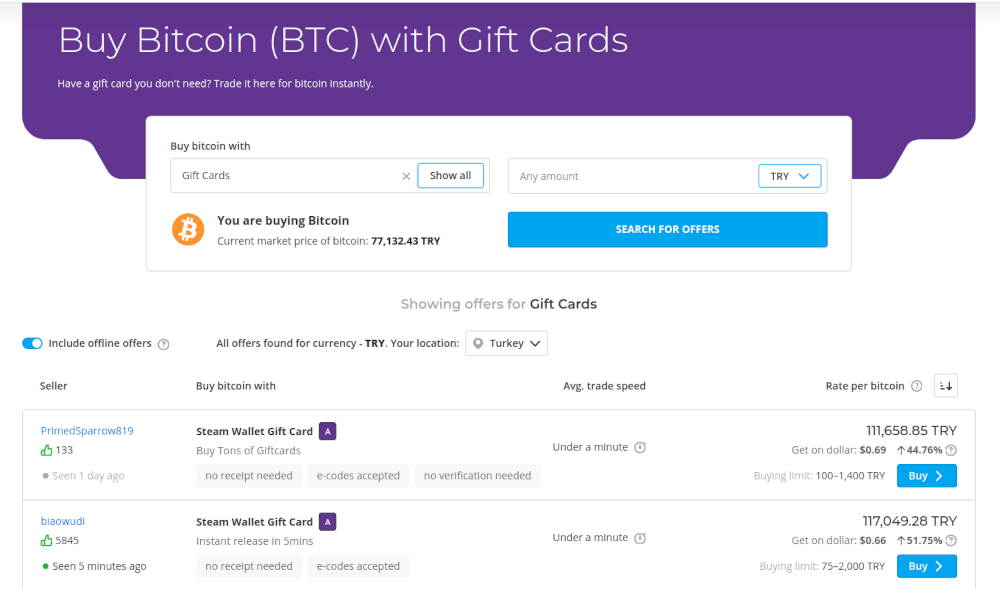Screen dimensions: 1000x589
Task: Click the Any amount input field
Action: pyautogui.click(x=630, y=176)
